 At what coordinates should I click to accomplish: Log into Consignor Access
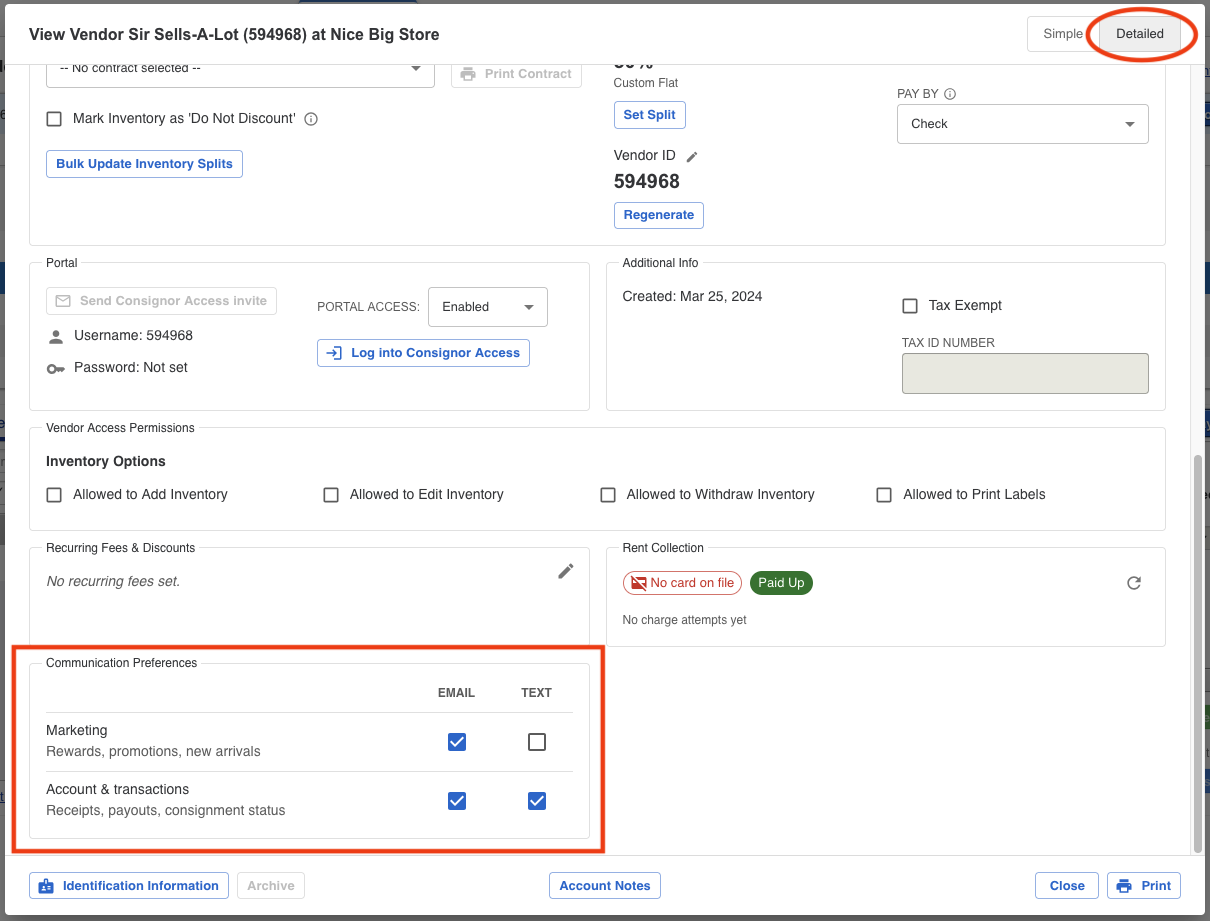click(x=423, y=353)
